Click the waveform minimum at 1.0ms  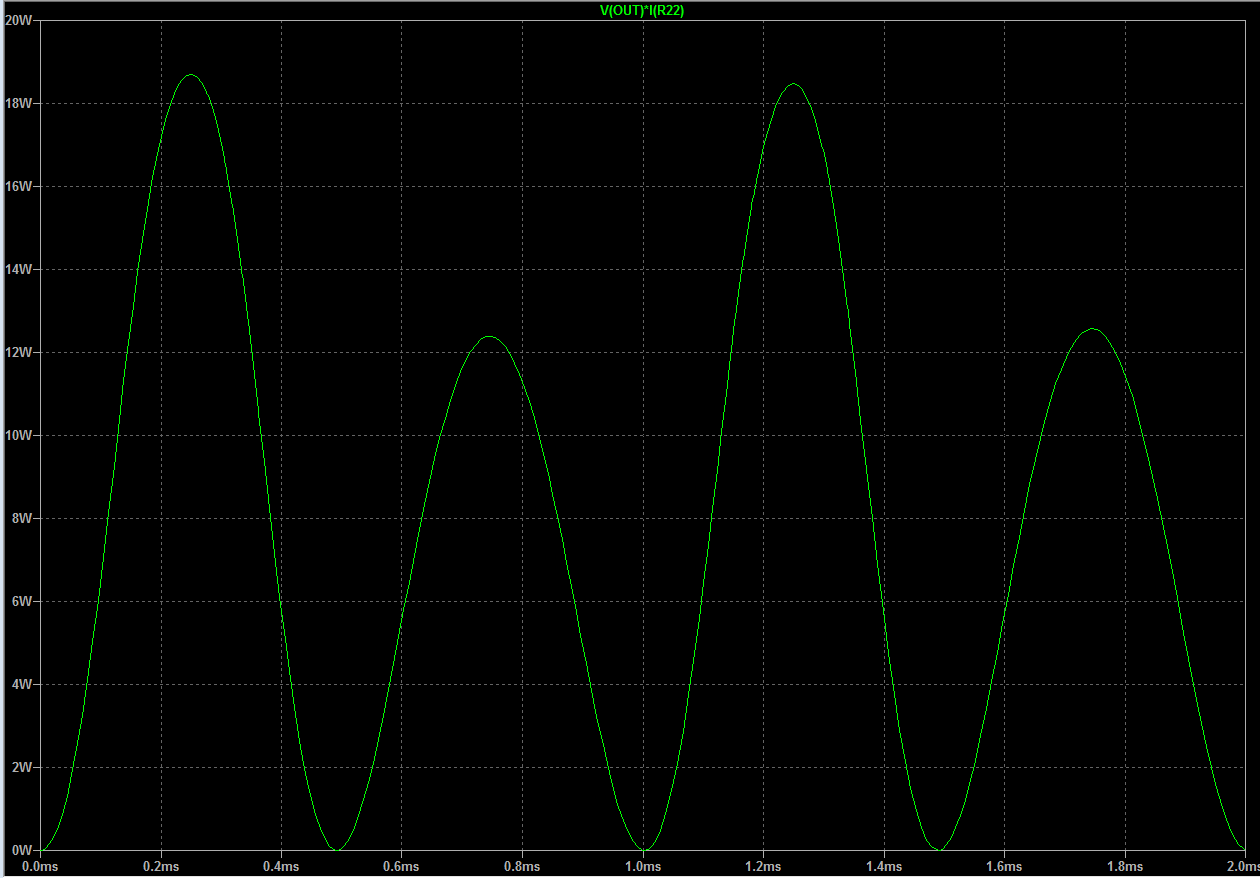tap(642, 849)
